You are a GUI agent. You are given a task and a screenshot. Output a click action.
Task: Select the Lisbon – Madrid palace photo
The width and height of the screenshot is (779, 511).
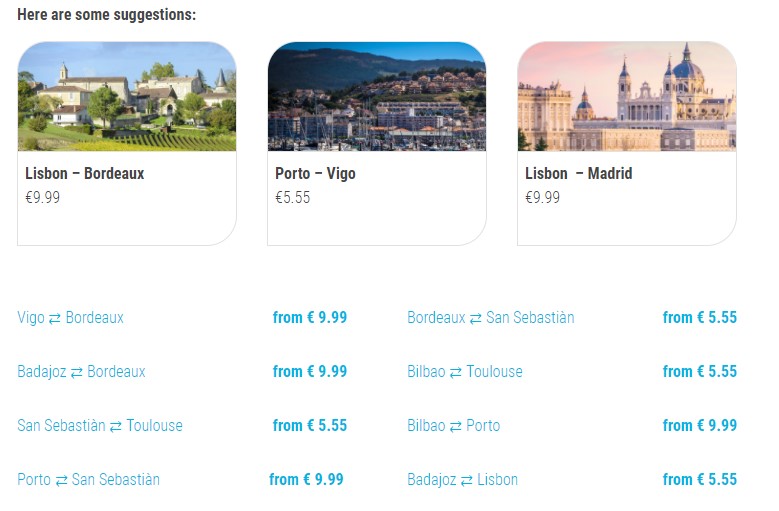[627, 96]
